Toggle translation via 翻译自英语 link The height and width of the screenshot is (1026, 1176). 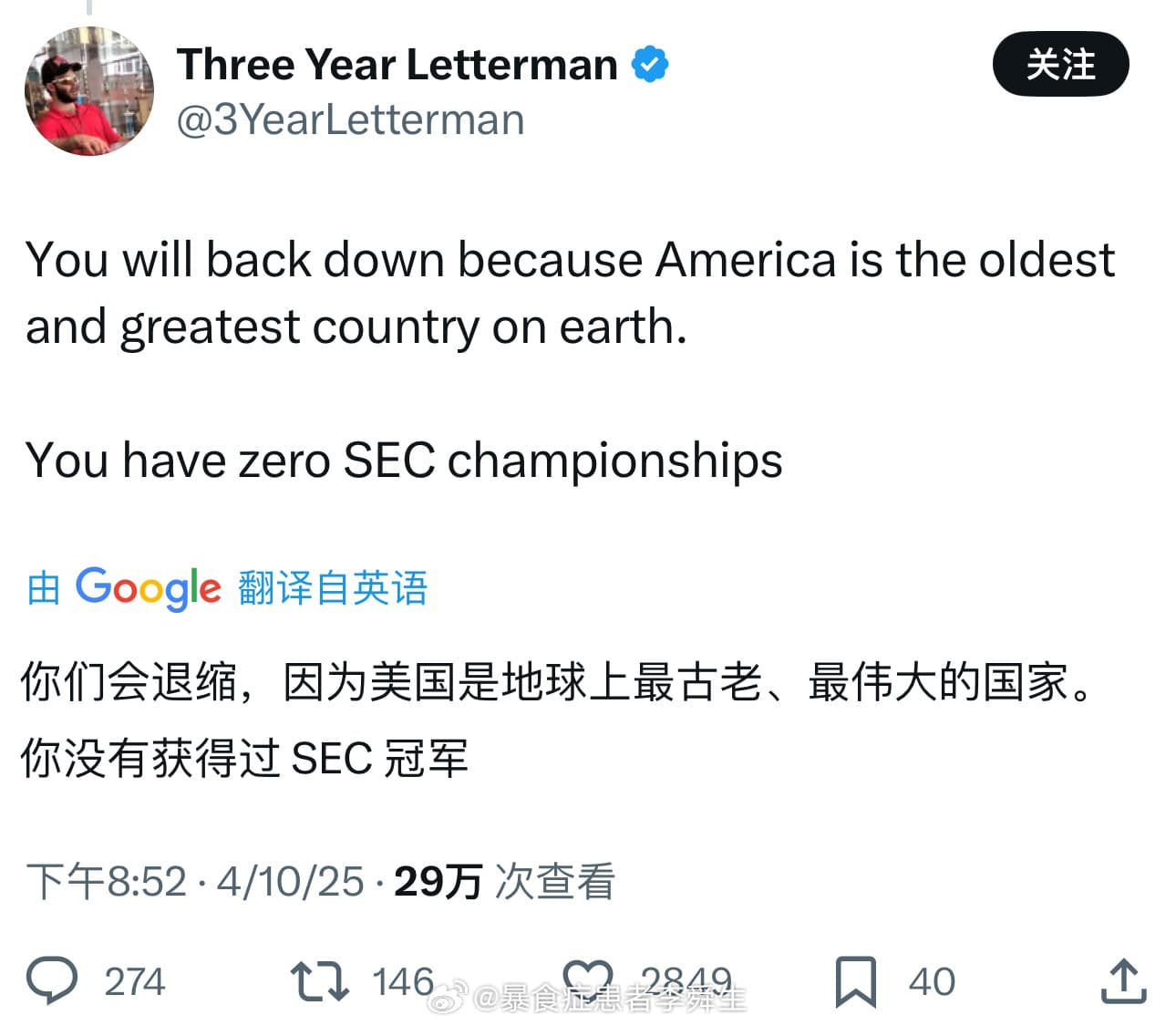[333, 588]
